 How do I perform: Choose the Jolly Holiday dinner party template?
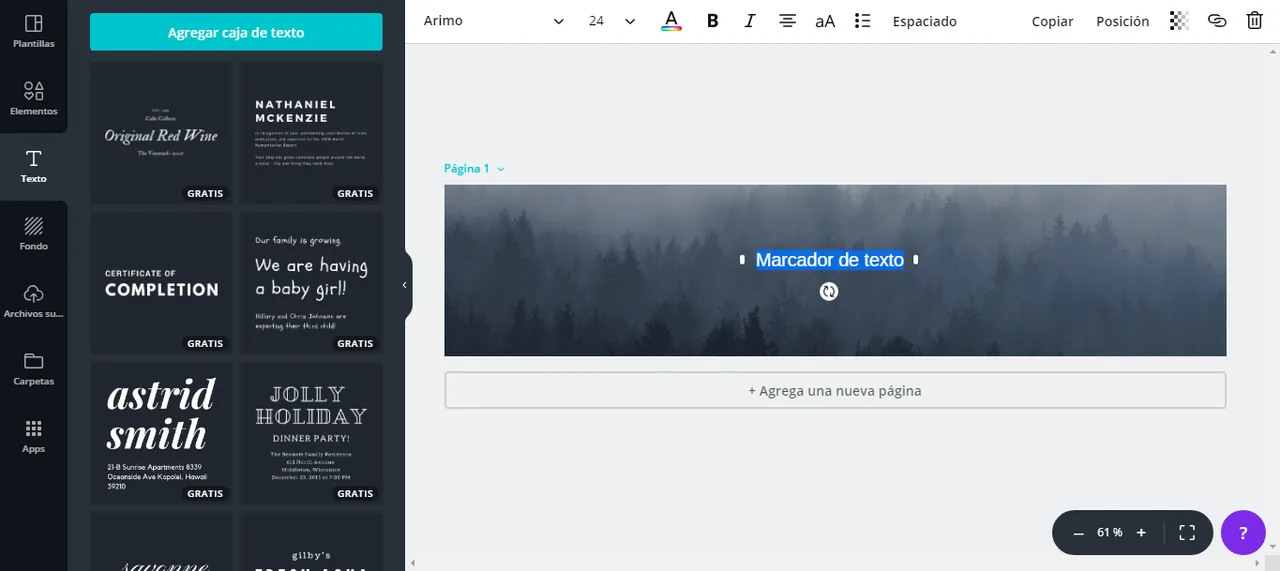(x=311, y=433)
